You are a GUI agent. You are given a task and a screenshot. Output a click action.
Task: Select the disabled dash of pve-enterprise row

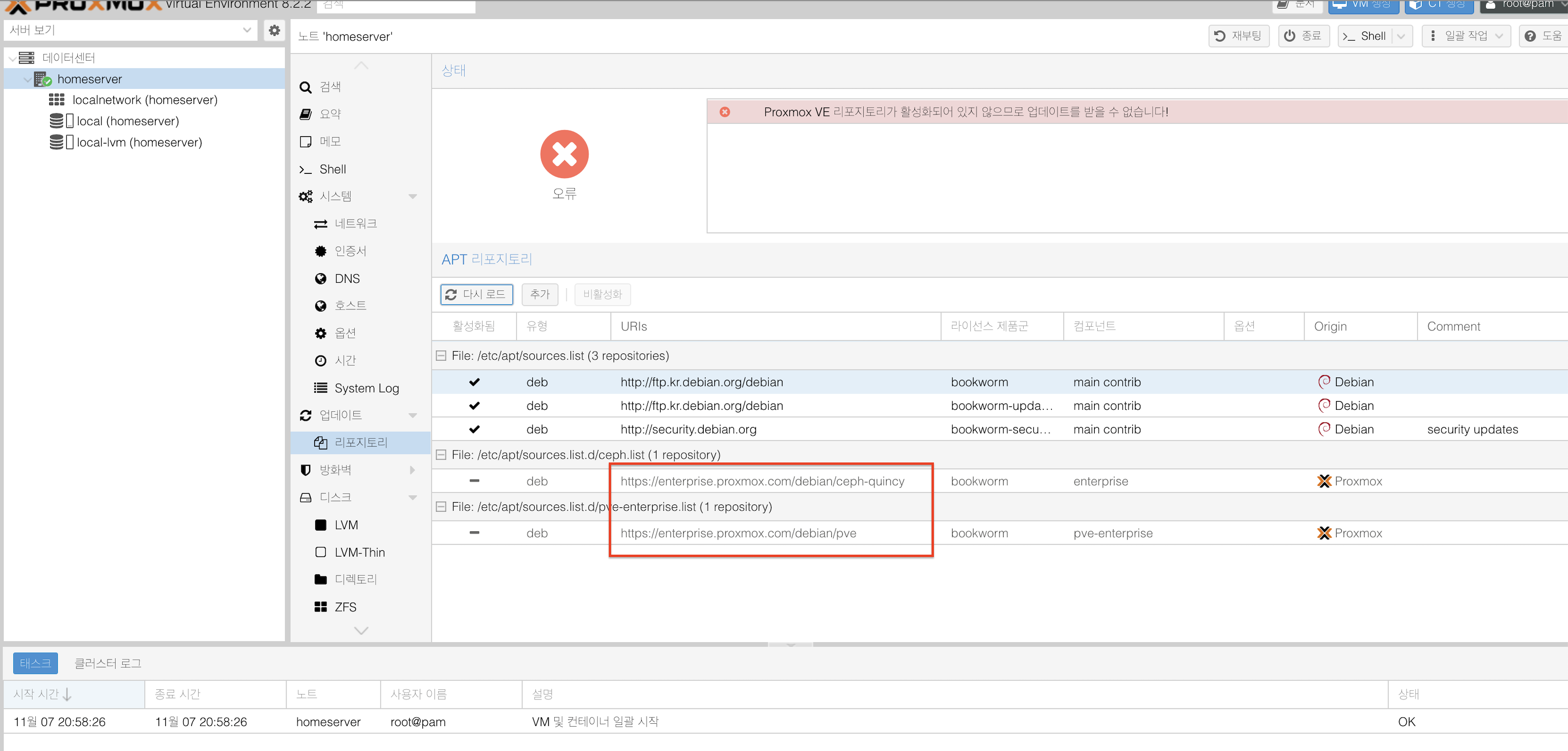[474, 533]
